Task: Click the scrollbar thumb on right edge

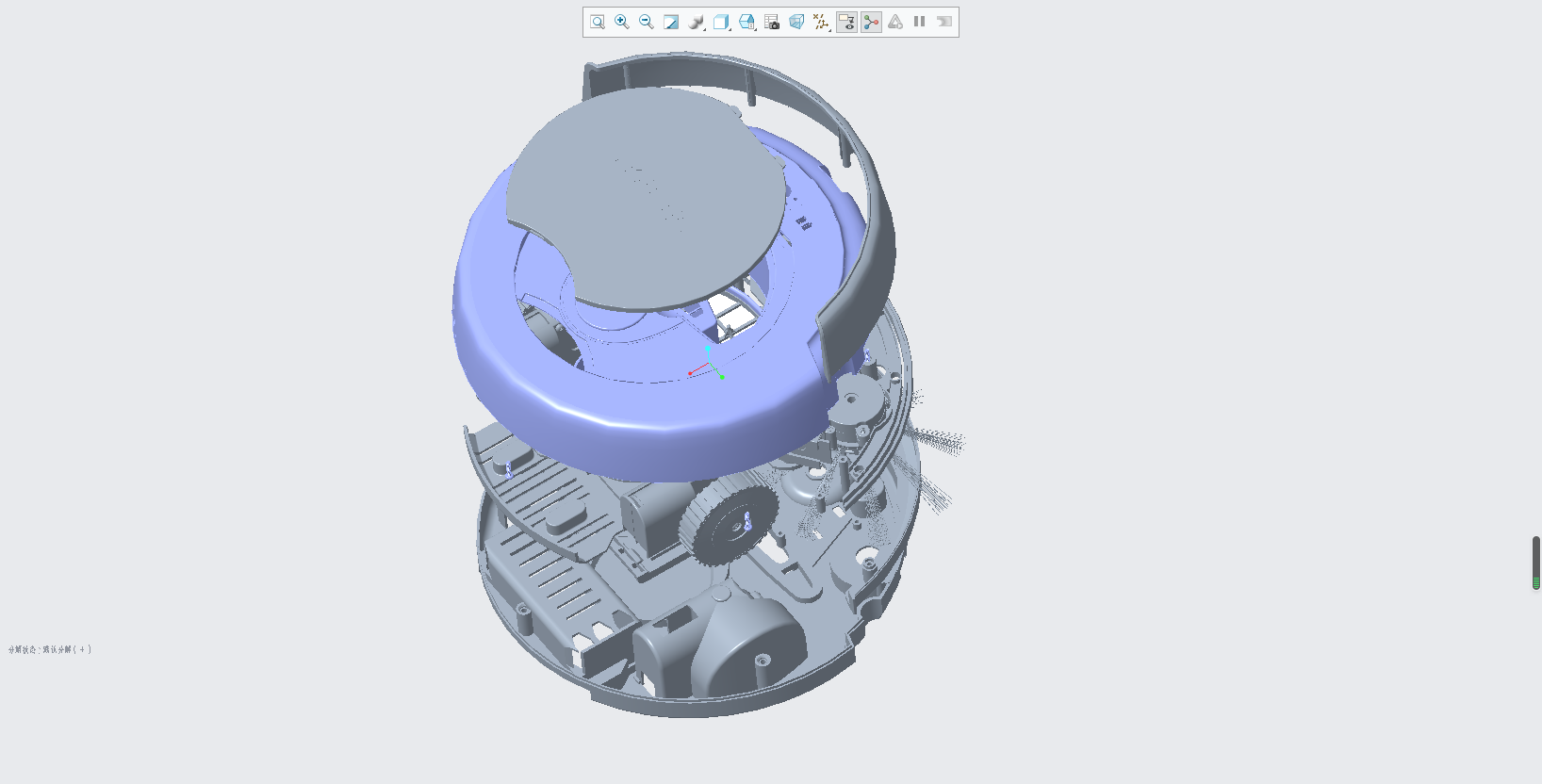Action: pyautogui.click(x=1536, y=563)
